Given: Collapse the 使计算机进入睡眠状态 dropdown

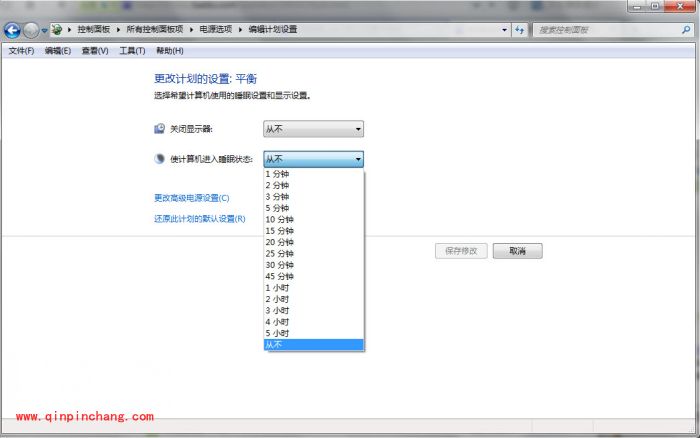Looking at the screenshot, I should click(313, 159).
